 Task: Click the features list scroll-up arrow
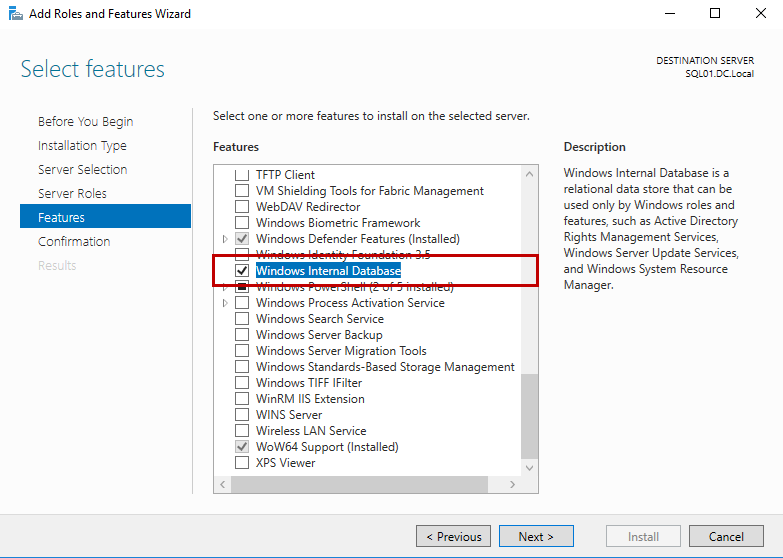point(529,173)
